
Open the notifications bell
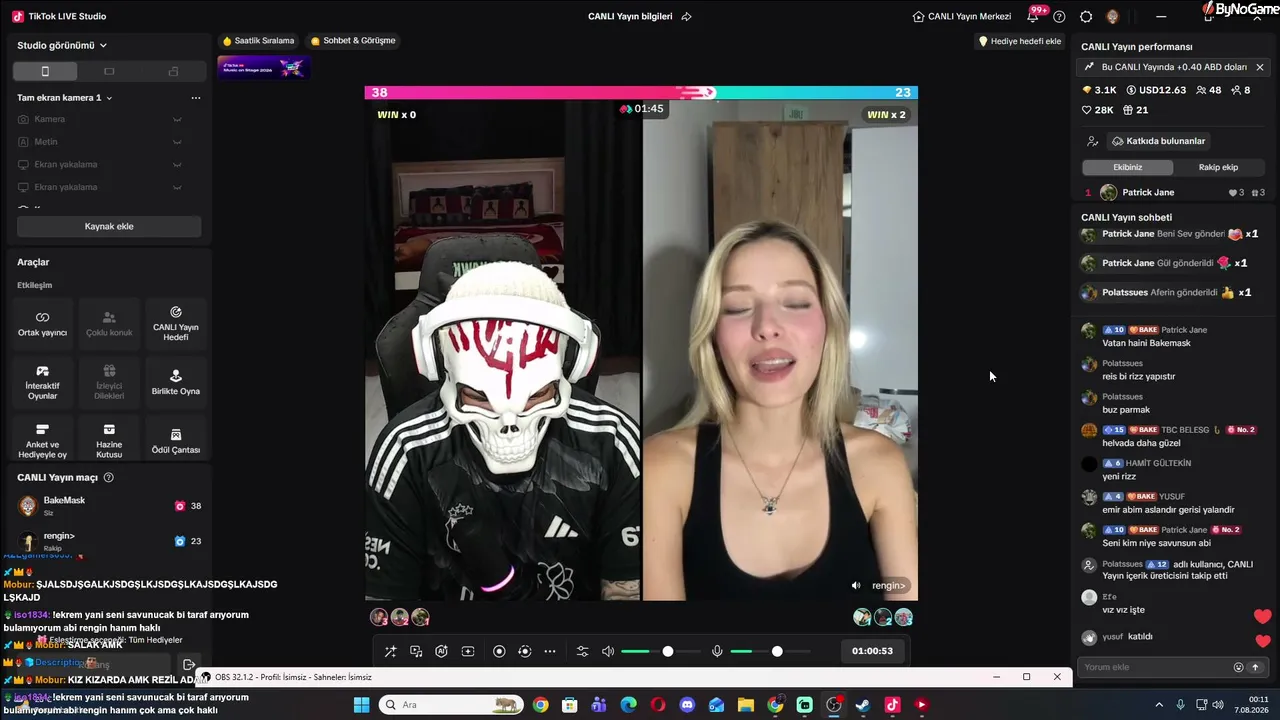click(1033, 16)
